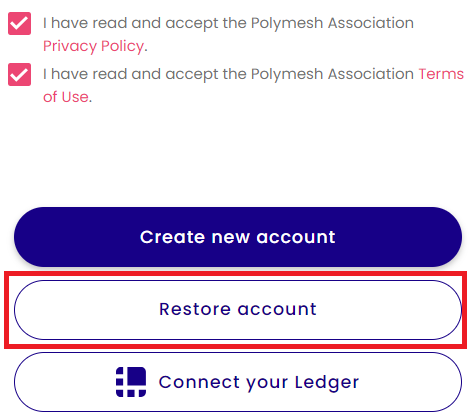Screen dimensions: 473x418
Task: Click the word "Terms" in pink
Action: pyautogui.click(x=441, y=74)
